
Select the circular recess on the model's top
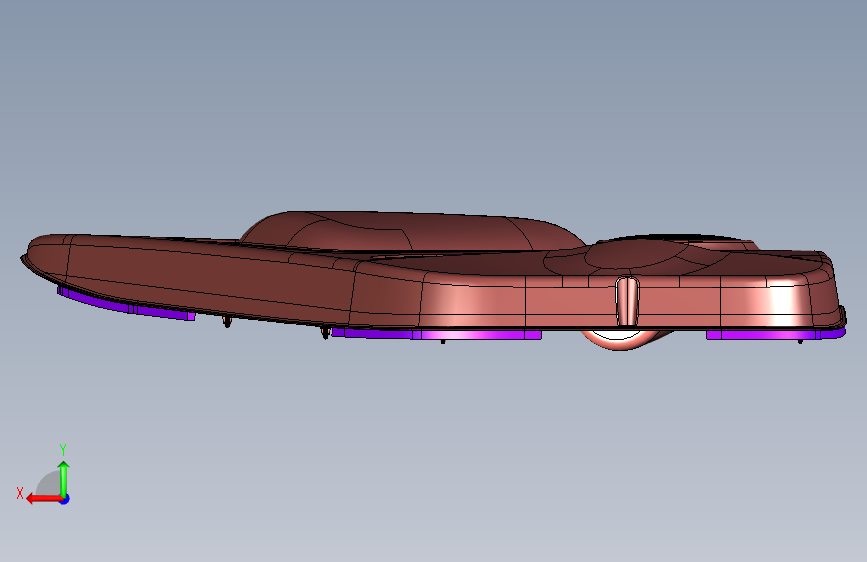coord(636,255)
